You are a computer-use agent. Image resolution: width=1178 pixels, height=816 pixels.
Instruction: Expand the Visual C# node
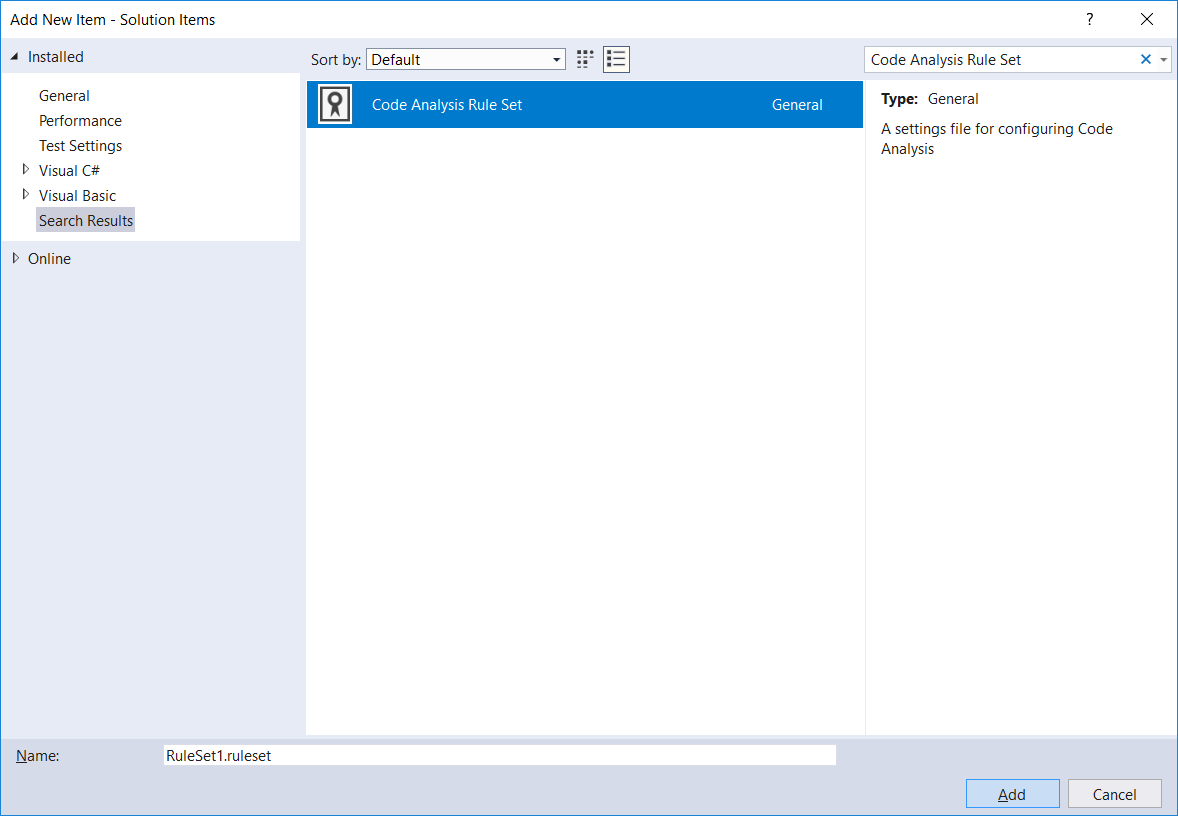(x=26, y=170)
